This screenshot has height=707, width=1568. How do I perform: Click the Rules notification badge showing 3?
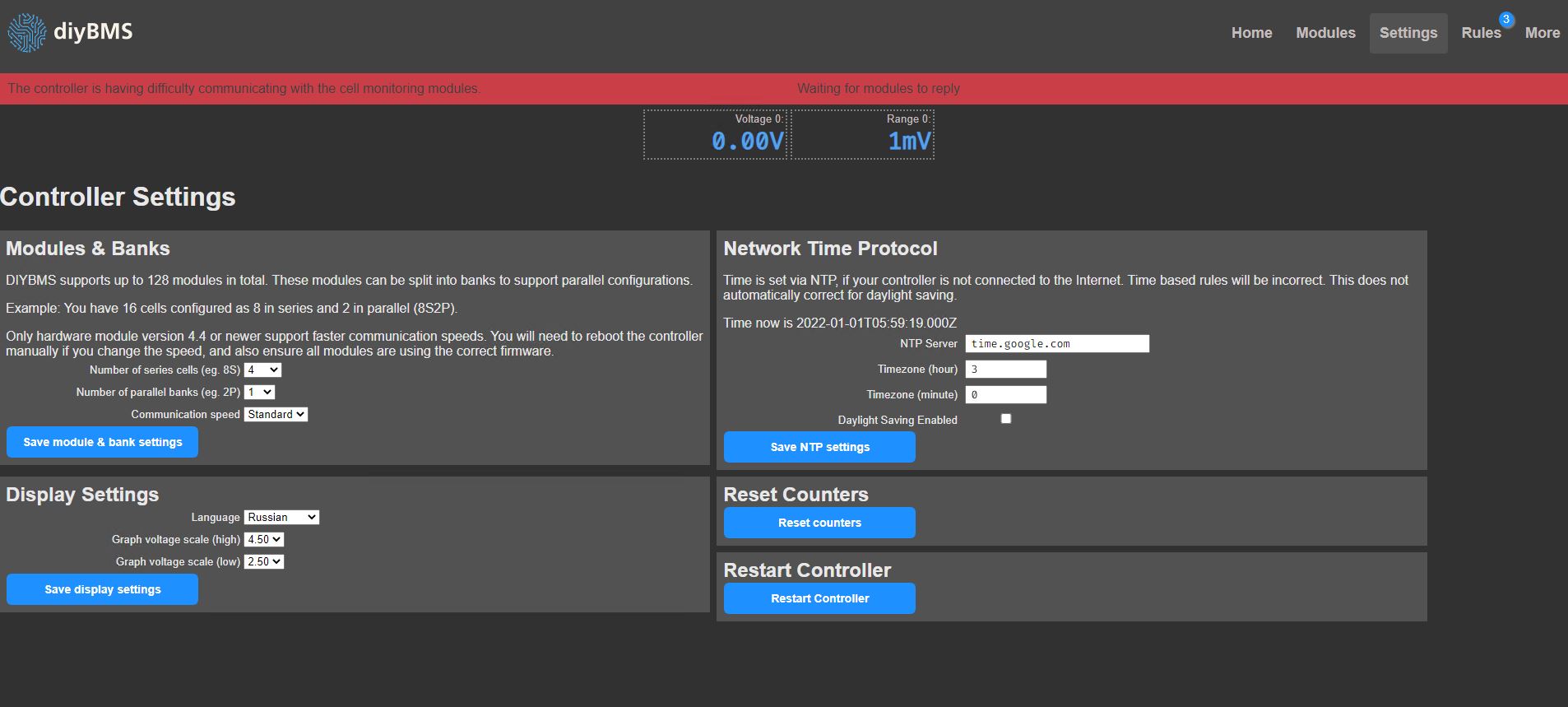click(x=1506, y=20)
